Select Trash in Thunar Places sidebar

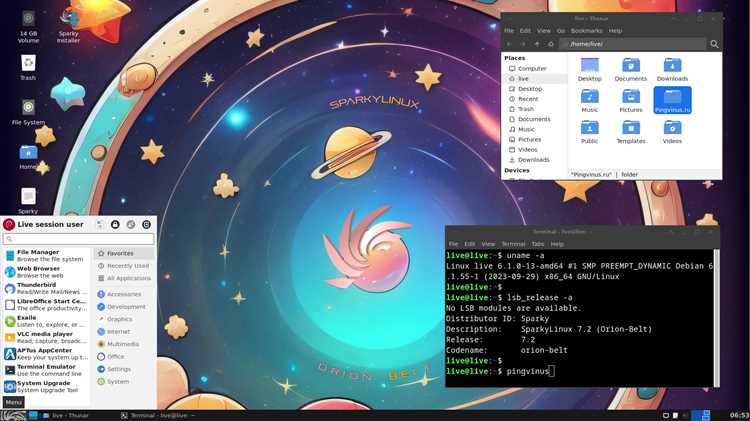(536, 109)
